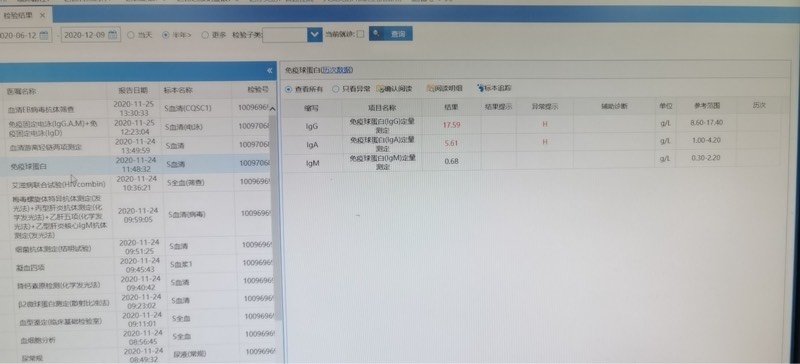Viewport: 800px width, 364px height.
Task: Select the 免疫球蛋白 order row
Action: [138, 164]
